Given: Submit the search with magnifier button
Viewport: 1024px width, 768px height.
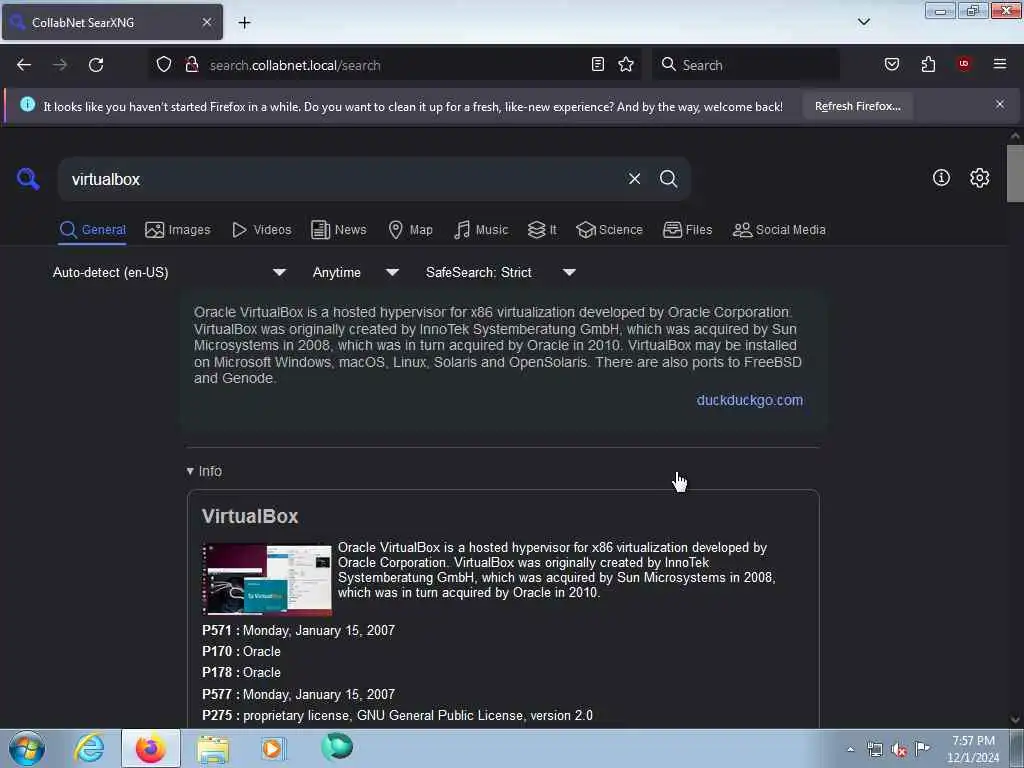Looking at the screenshot, I should pyautogui.click(x=668, y=179).
